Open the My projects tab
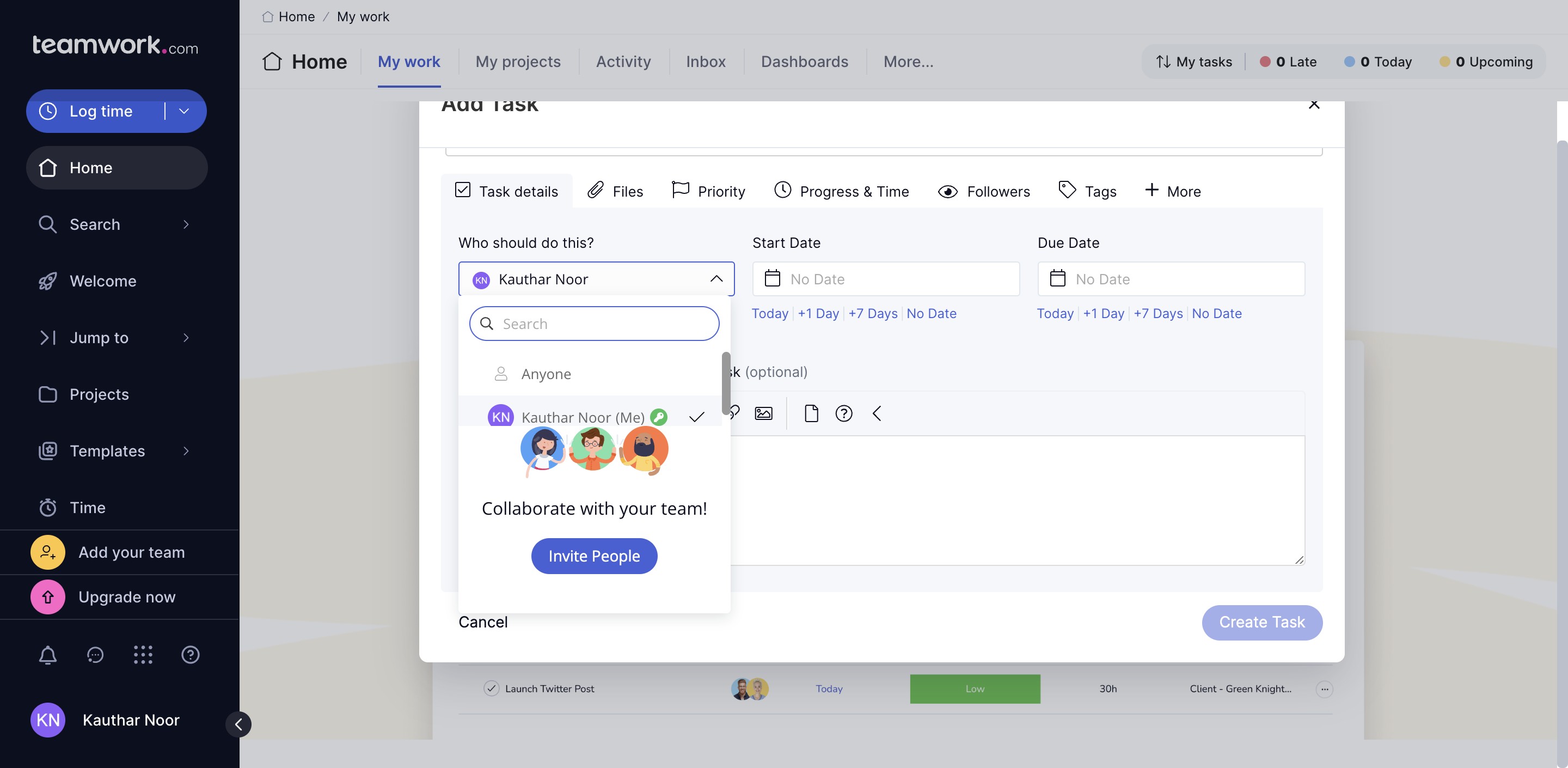 coord(517,62)
